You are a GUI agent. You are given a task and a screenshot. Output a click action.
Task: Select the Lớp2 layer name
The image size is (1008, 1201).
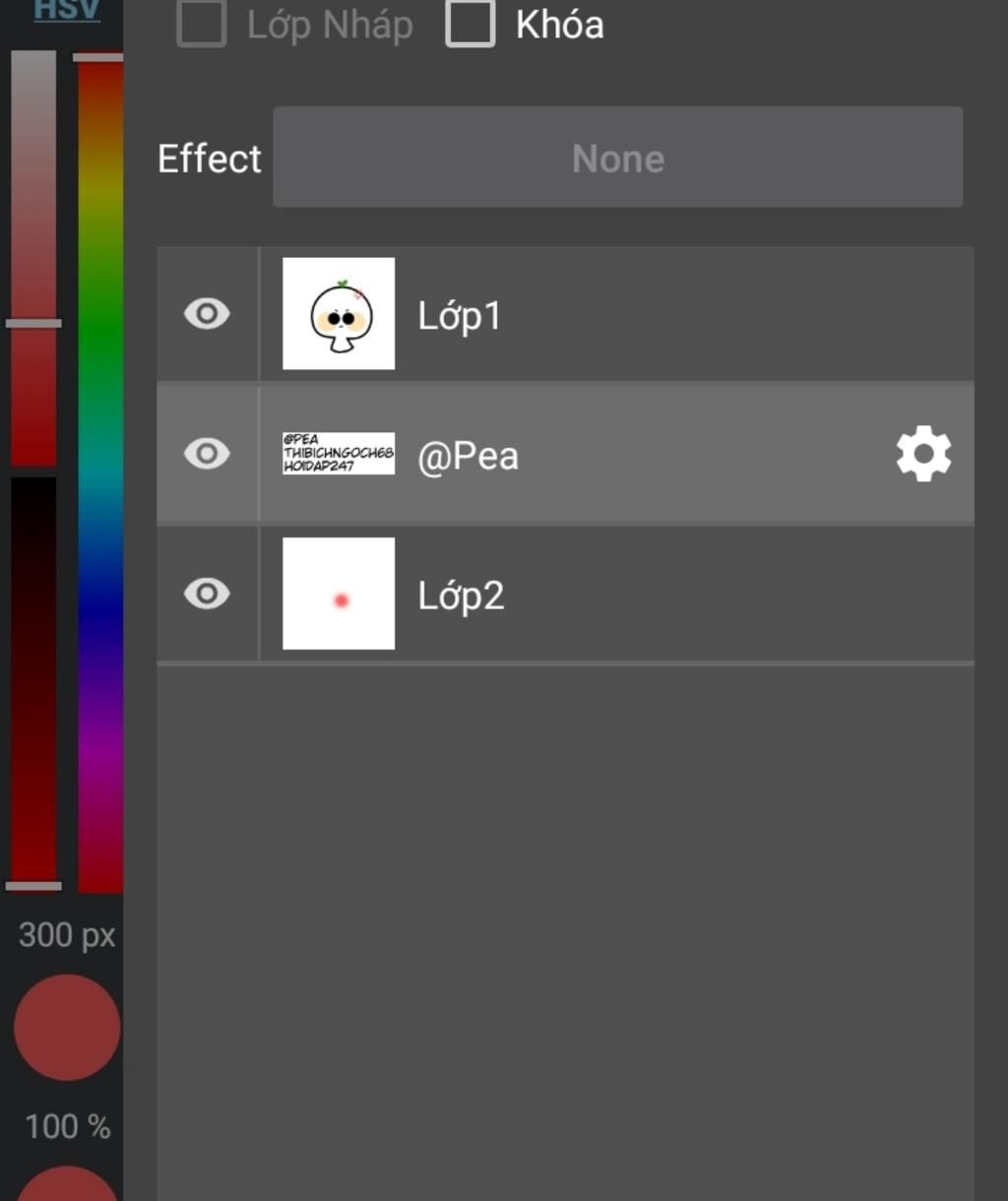461,596
